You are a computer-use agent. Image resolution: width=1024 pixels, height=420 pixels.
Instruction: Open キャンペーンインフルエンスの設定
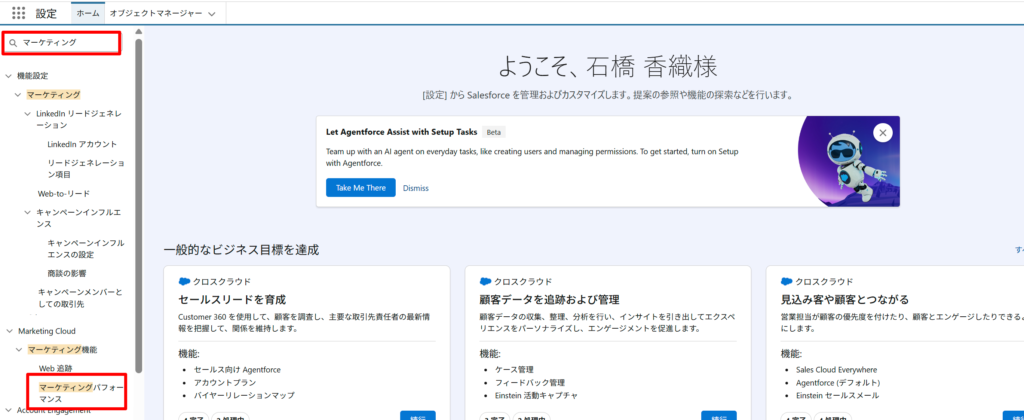click(x=86, y=248)
